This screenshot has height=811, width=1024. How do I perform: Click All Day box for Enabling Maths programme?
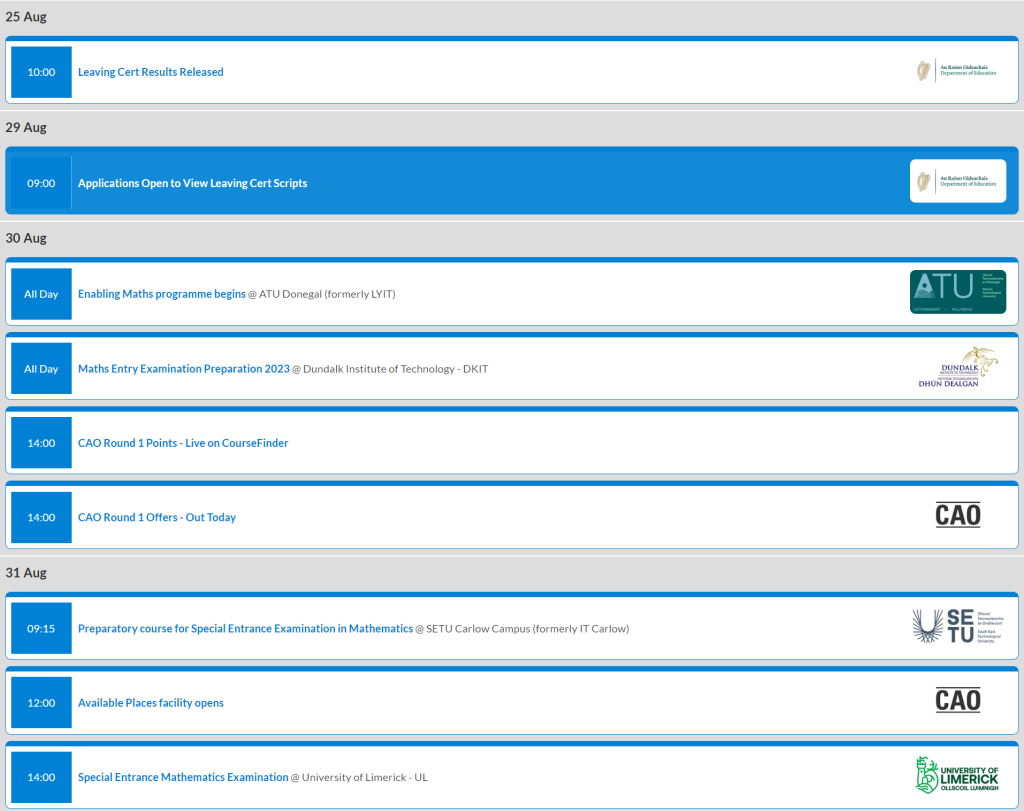[41, 294]
